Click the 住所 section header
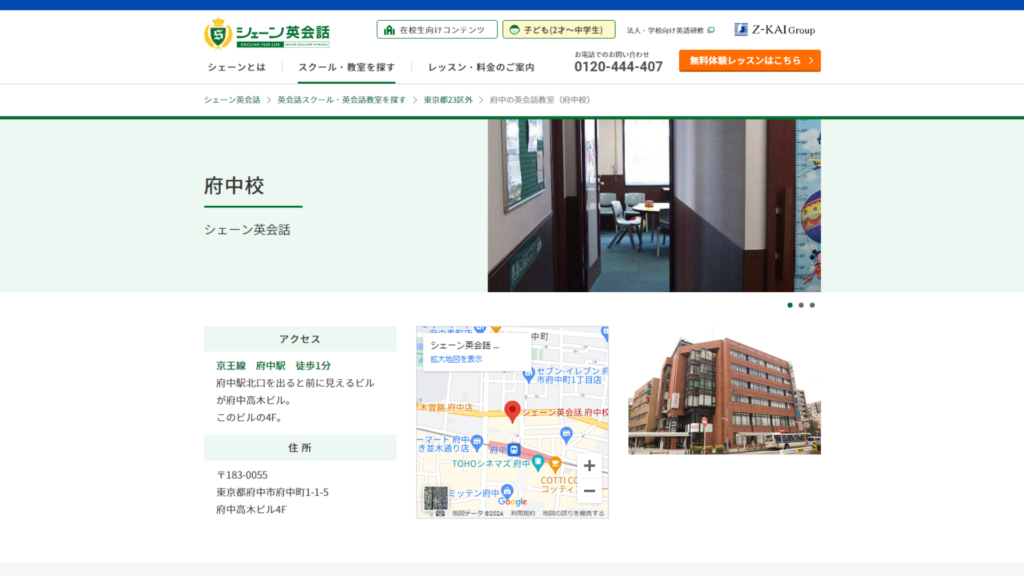 (300, 448)
